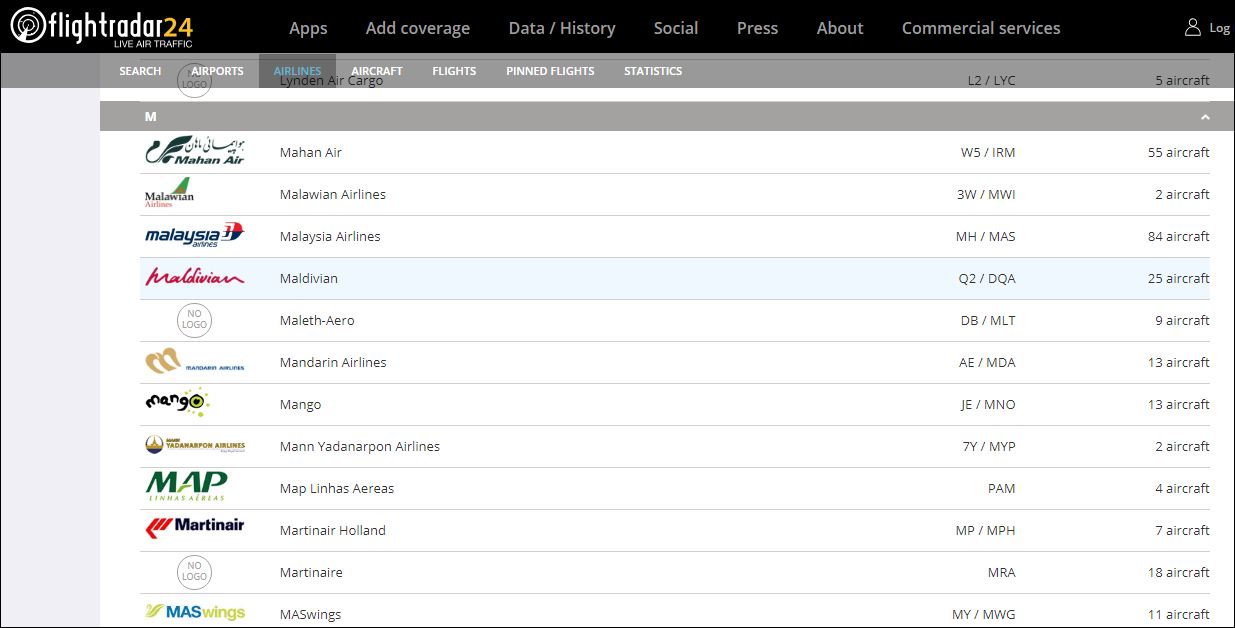Screen dimensions: 1235x628
Task: Select the Maldivian logo
Action: [194, 277]
